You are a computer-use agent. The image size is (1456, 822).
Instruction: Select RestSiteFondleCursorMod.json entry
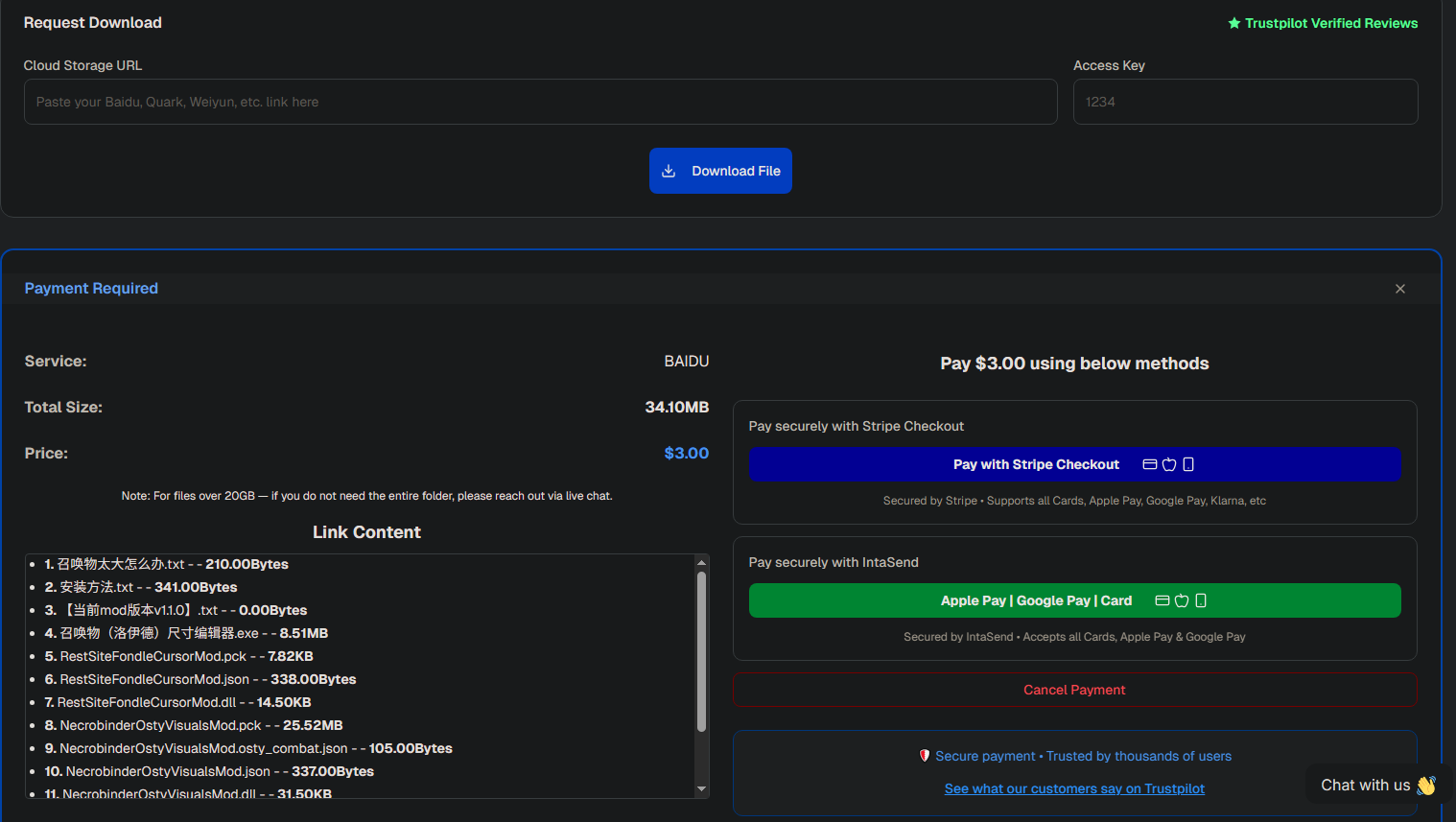(200, 679)
